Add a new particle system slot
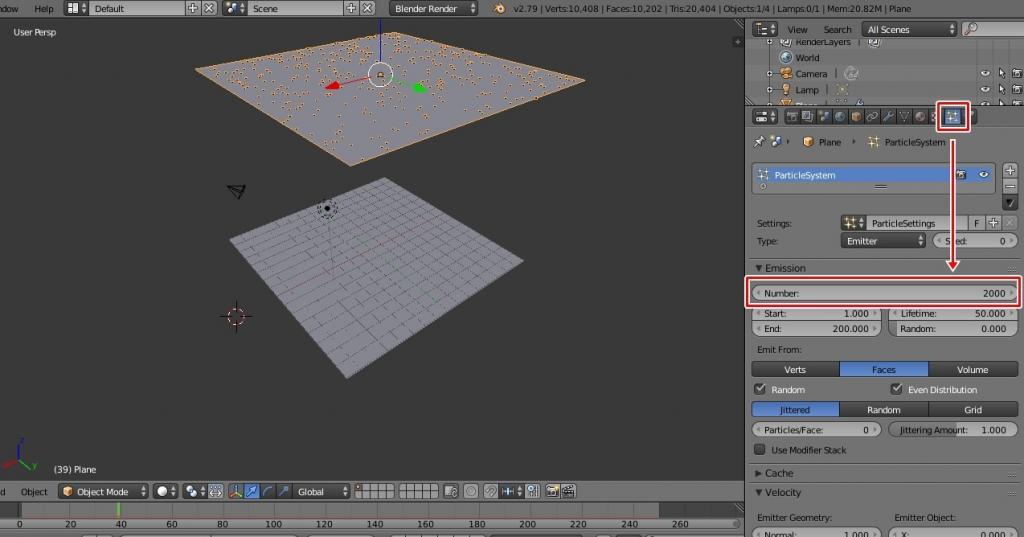 click(x=1010, y=171)
